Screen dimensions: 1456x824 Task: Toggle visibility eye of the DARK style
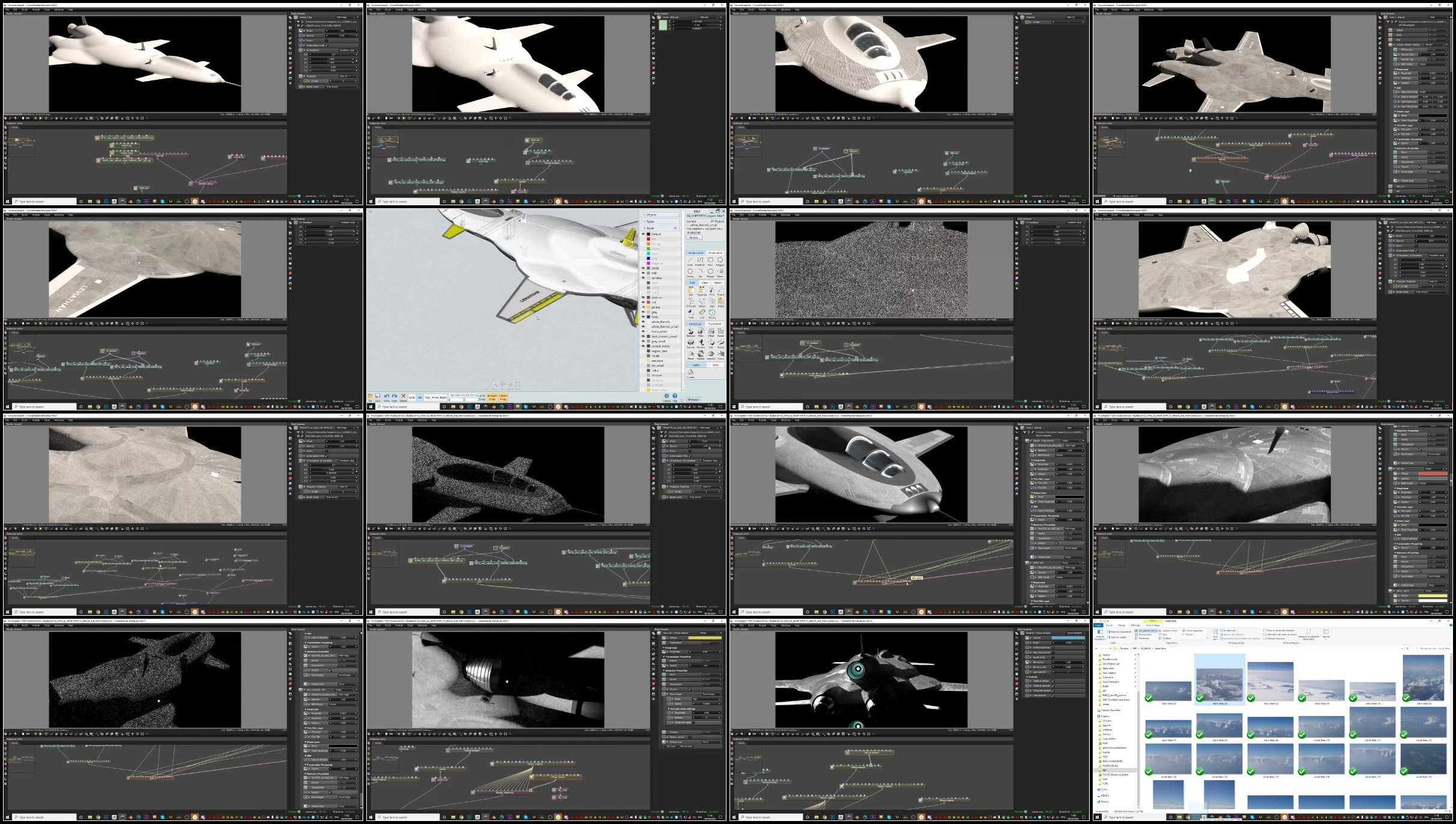[643, 268]
